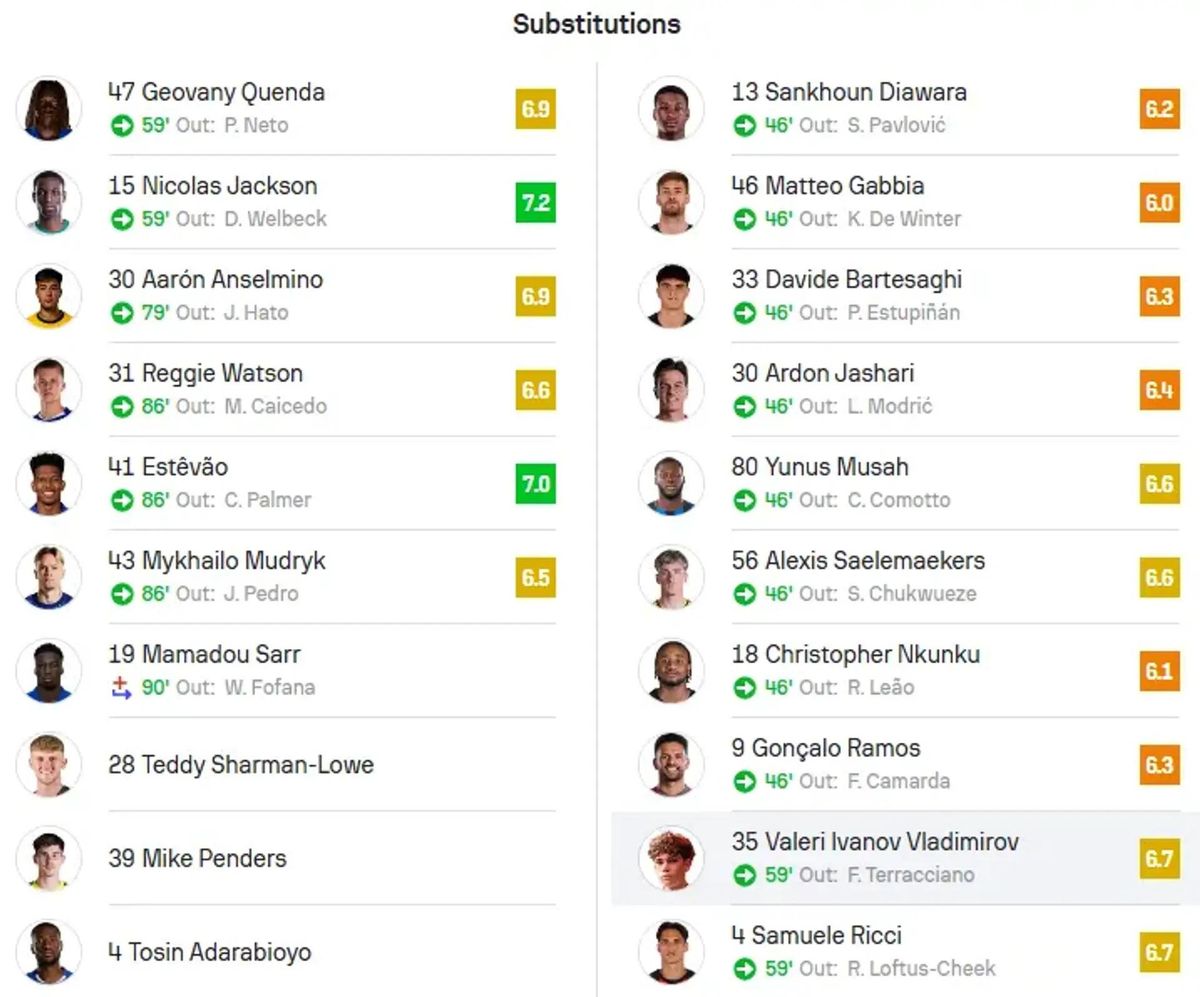Click the green arrow icon under Estêvão
Image resolution: width=1200 pixels, height=997 pixels.
(122, 500)
